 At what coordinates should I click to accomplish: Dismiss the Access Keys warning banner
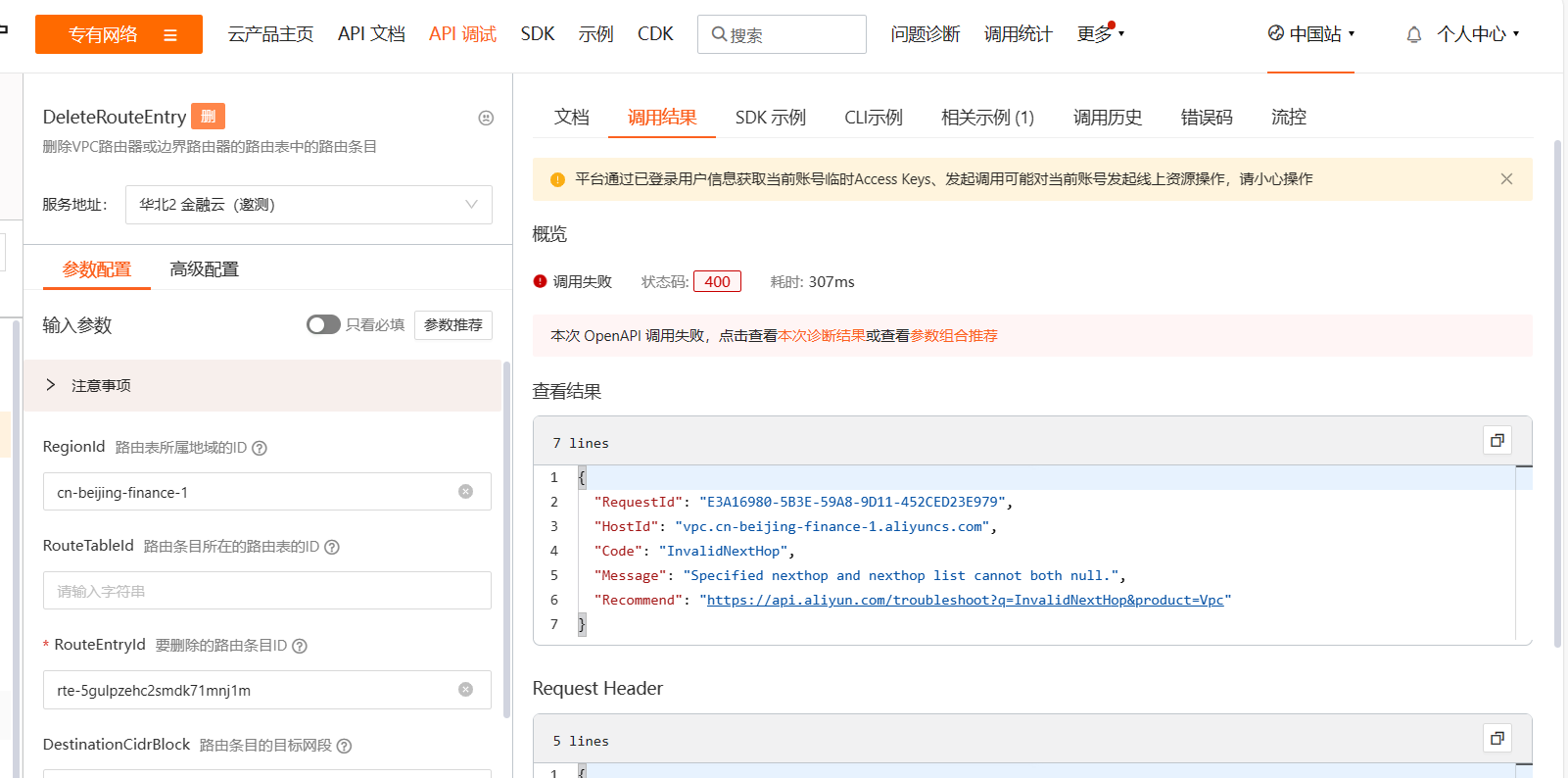click(x=1506, y=179)
